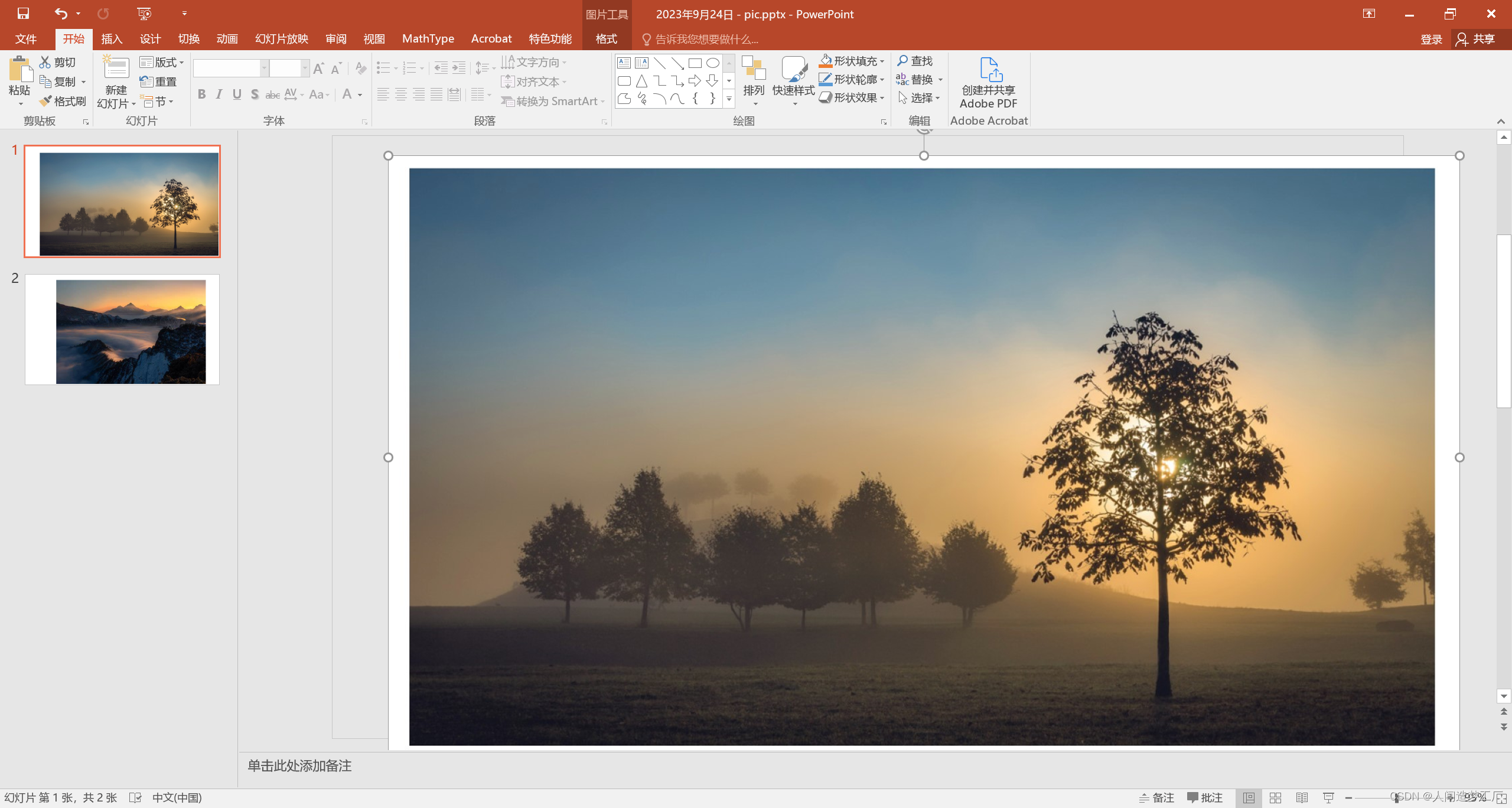
Task: Toggle normal view in status bar
Action: pos(1249,797)
